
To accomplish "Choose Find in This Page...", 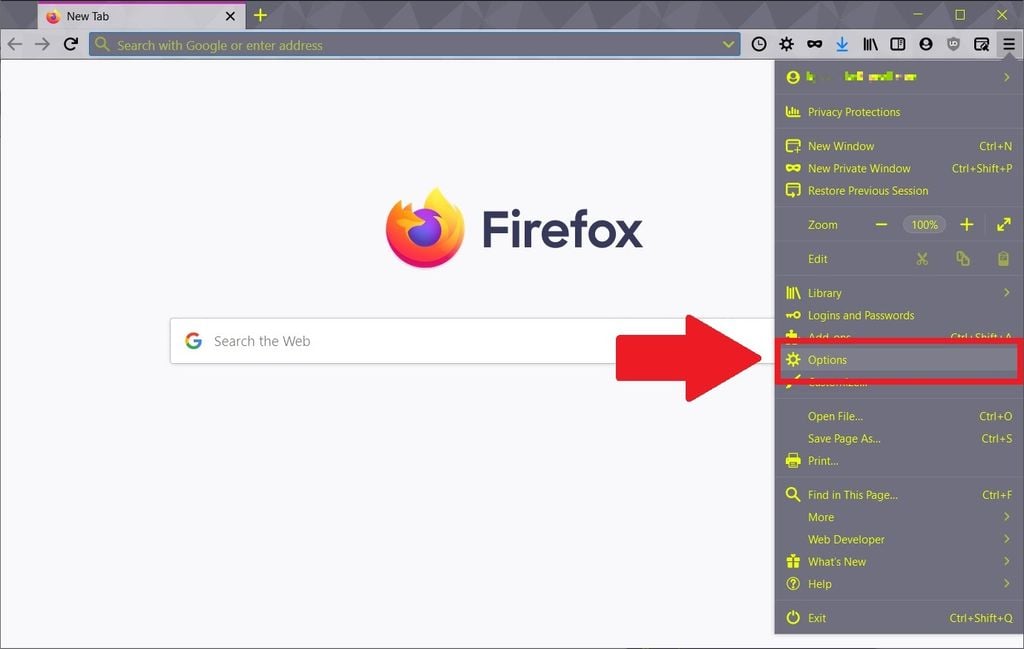I will [x=899, y=495].
